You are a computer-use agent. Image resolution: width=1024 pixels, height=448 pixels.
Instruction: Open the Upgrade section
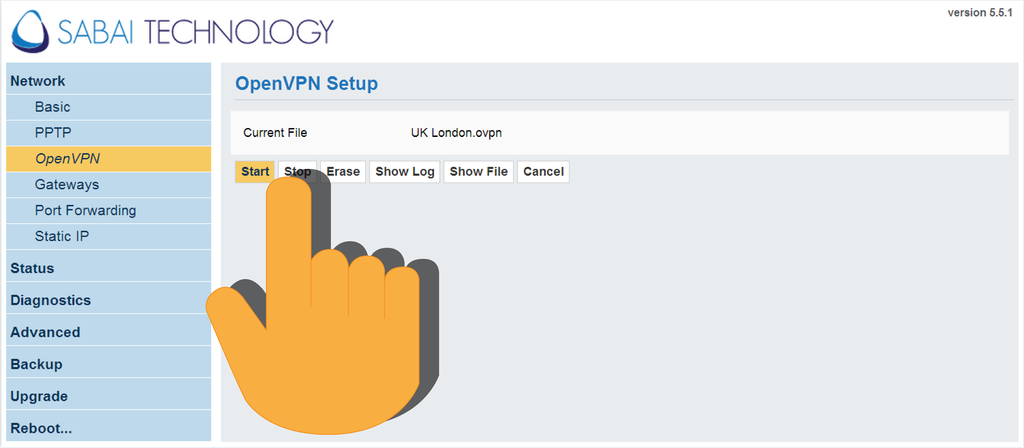tap(108, 396)
